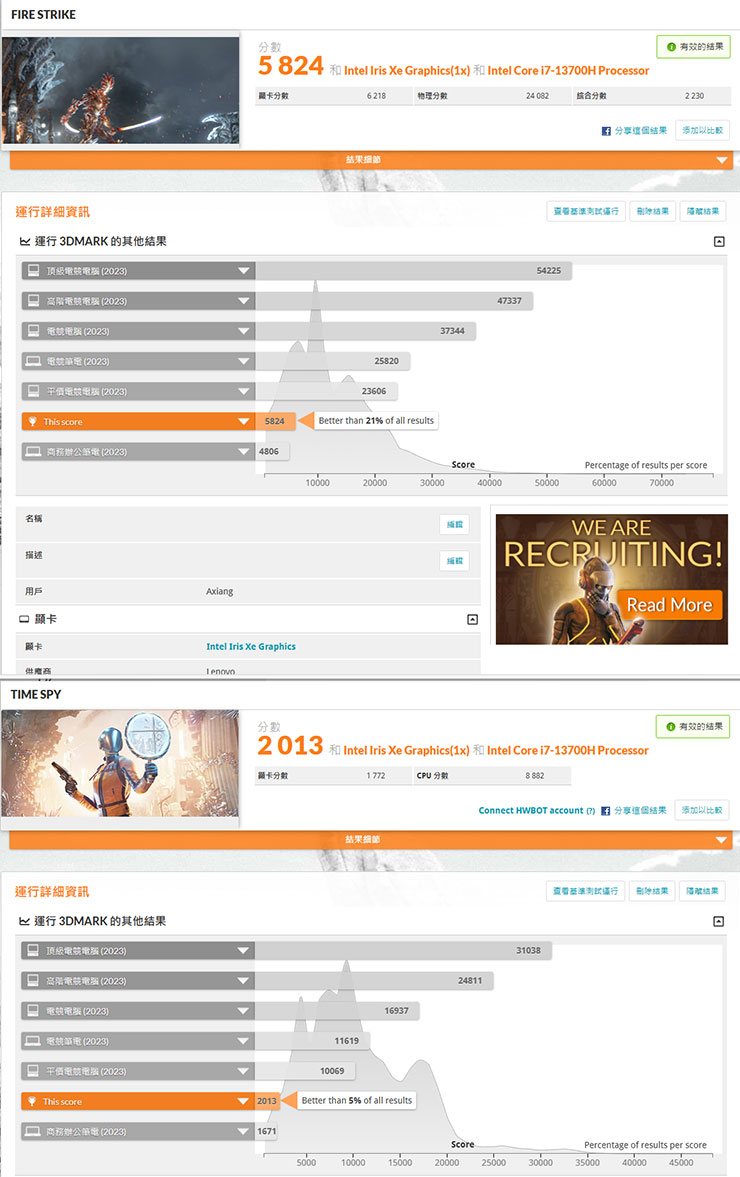
Task: Open Time Spy Intel Iris Xe Graphics(1x) link
Action: (x=406, y=751)
